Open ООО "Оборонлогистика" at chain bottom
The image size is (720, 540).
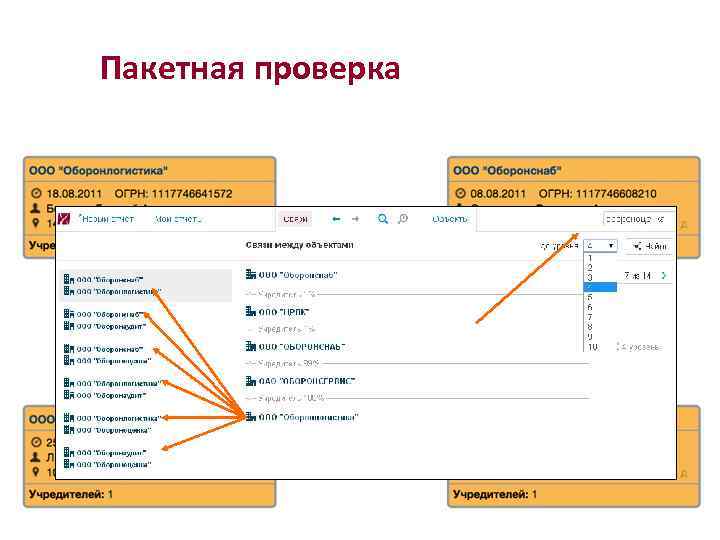[x=308, y=417]
